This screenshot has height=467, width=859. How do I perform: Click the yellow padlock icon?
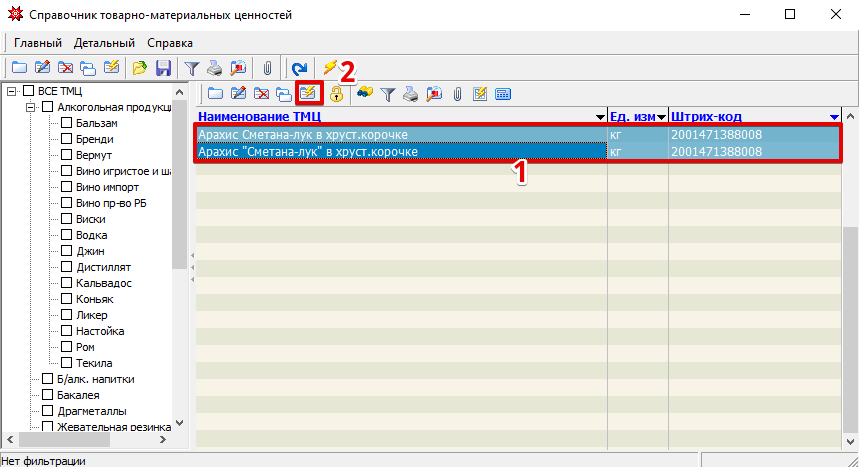pos(337,94)
